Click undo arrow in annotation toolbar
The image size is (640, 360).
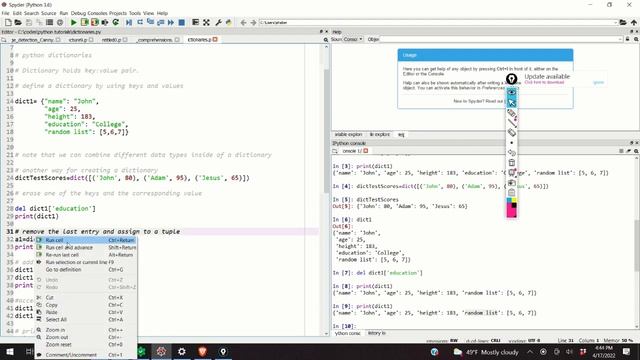click(512, 153)
